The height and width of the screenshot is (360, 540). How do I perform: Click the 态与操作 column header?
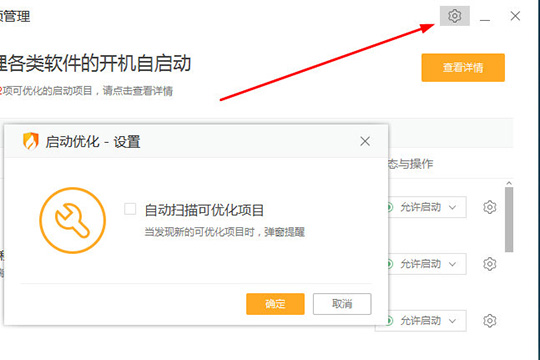(x=411, y=164)
